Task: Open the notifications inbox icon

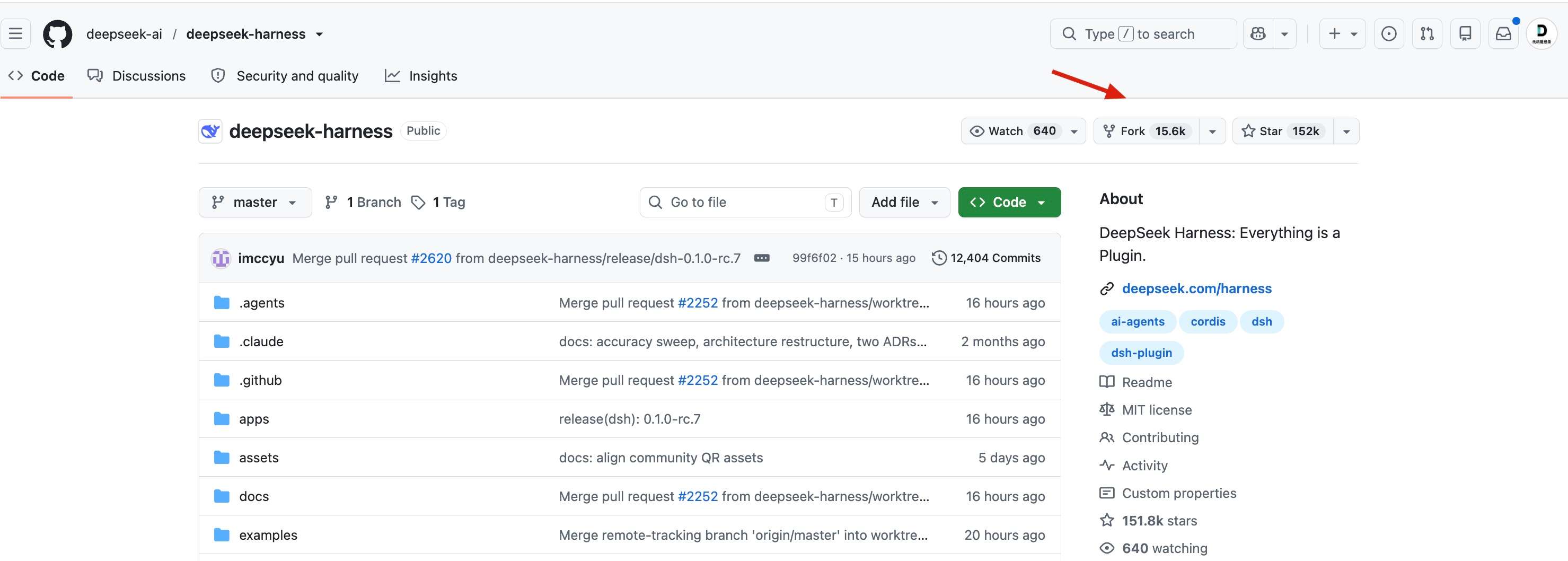Action: coord(1503,33)
